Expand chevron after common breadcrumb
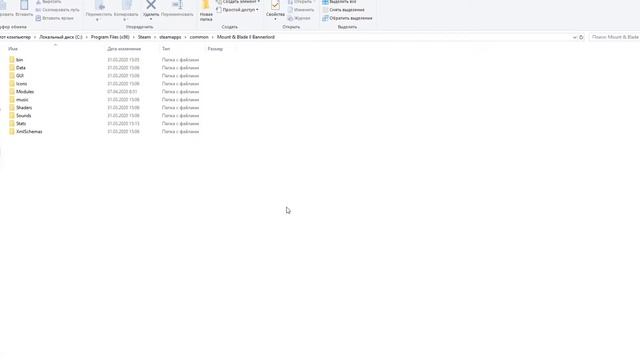The width and height of the screenshot is (640, 360). (x=213, y=37)
